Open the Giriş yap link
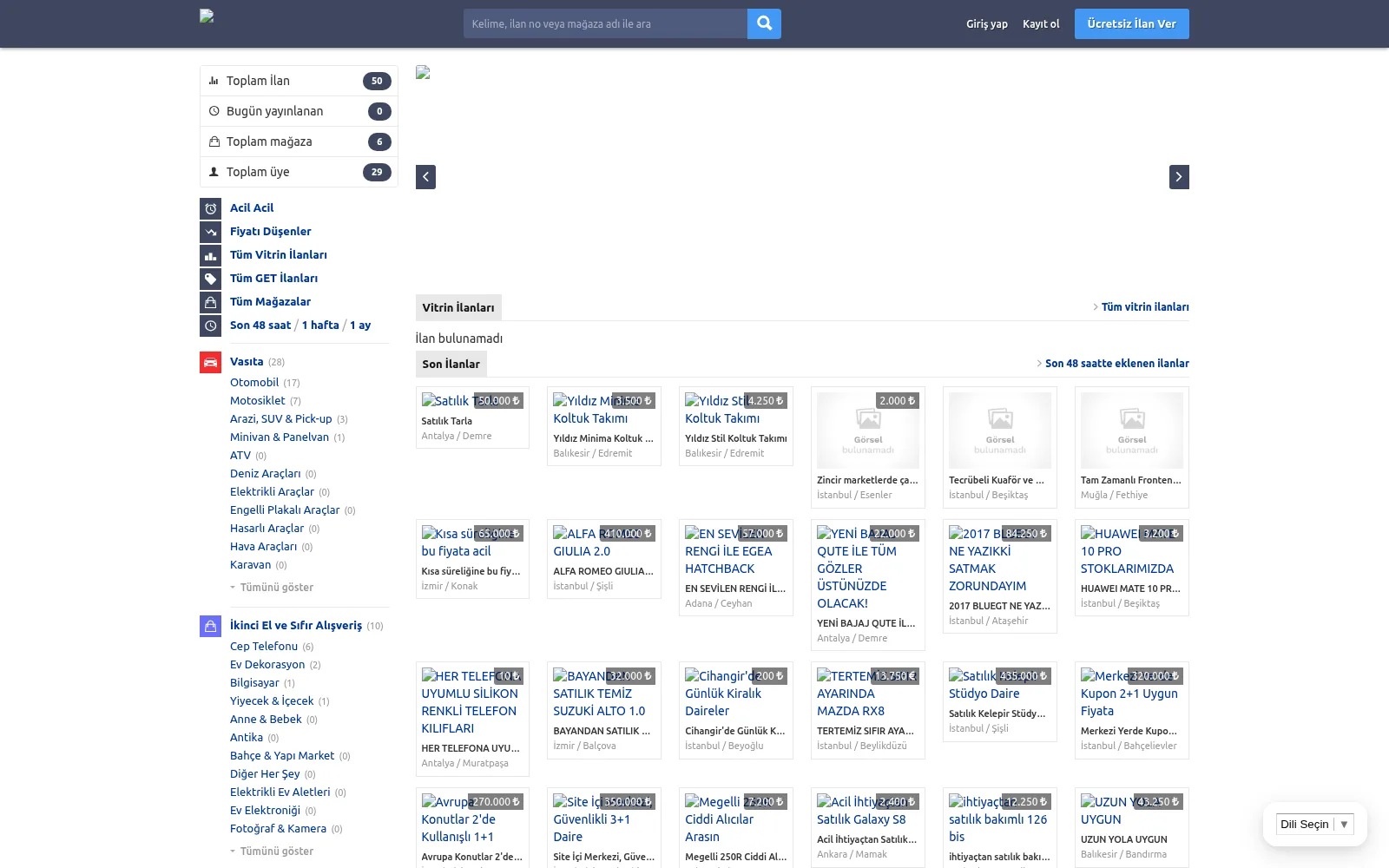 987,24
